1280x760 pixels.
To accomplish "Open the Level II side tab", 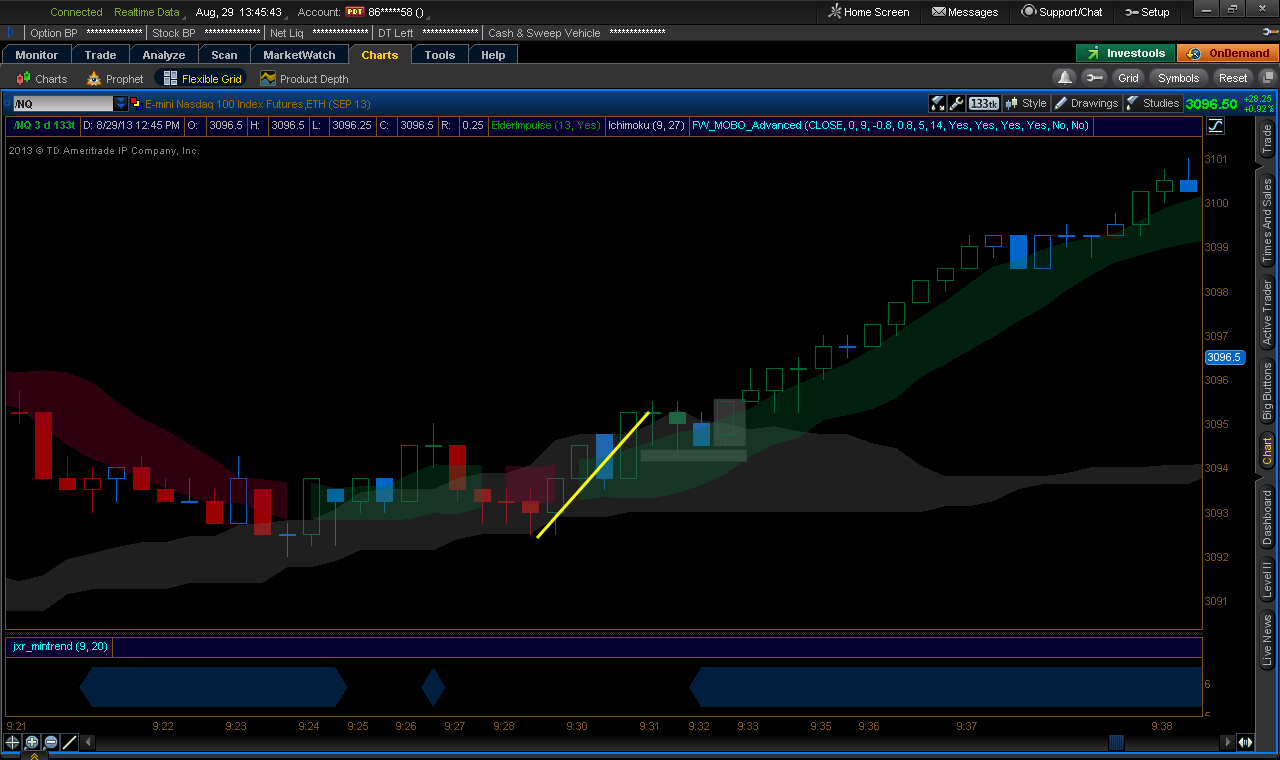I will [x=1267, y=580].
